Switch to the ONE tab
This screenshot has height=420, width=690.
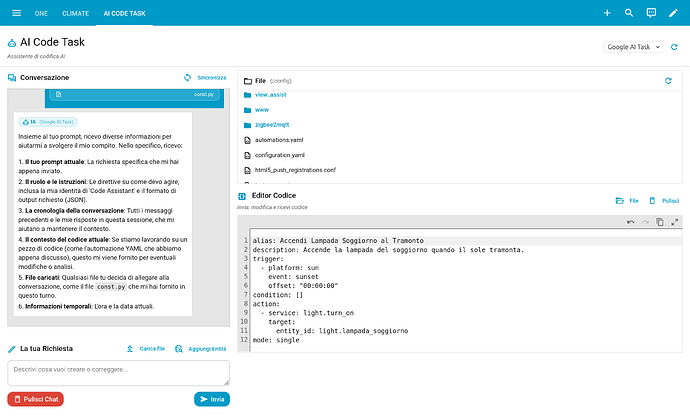tap(41, 14)
